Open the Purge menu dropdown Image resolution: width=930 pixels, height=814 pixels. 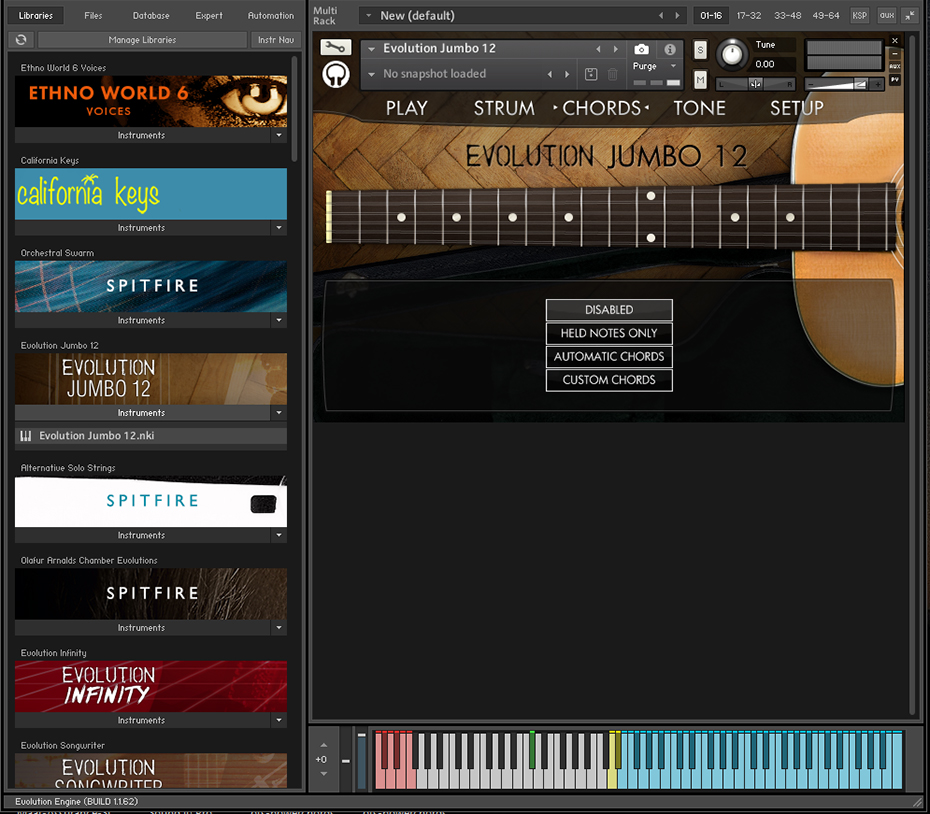(673, 66)
